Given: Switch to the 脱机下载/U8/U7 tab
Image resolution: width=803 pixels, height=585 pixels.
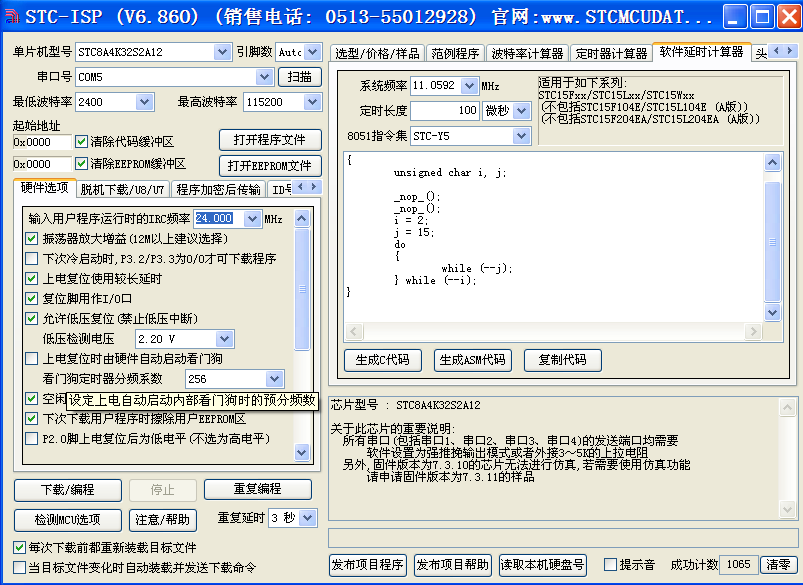Looking at the screenshot, I should 122,190.
